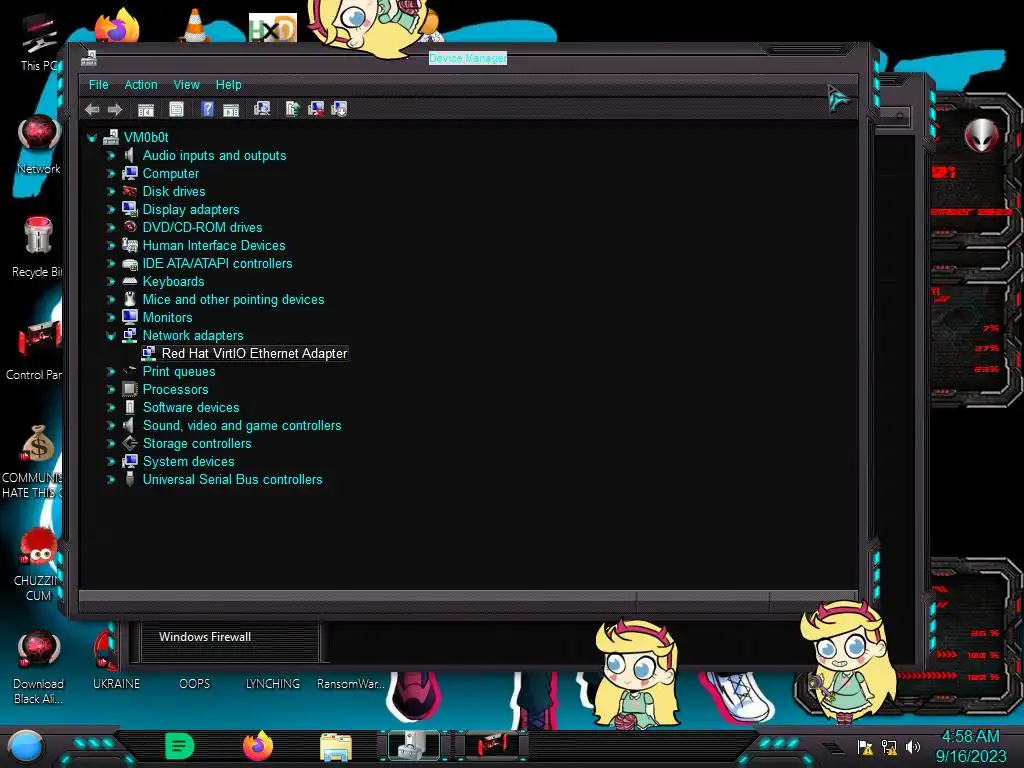Switch to Device Manager taskbar button
This screenshot has width=1024, height=768.
pyautogui.click(x=413, y=746)
